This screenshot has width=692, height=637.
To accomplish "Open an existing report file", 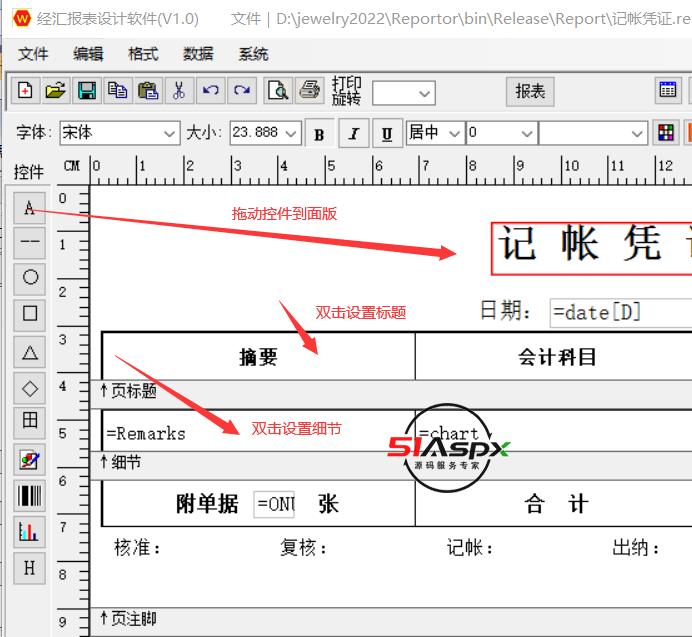I will tap(56, 91).
